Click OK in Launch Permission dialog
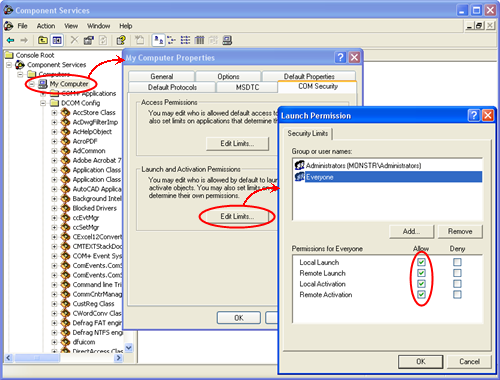Image resolution: width=500 pixels, height=380 pixels. pyautogui.click(x=421, y=361)
